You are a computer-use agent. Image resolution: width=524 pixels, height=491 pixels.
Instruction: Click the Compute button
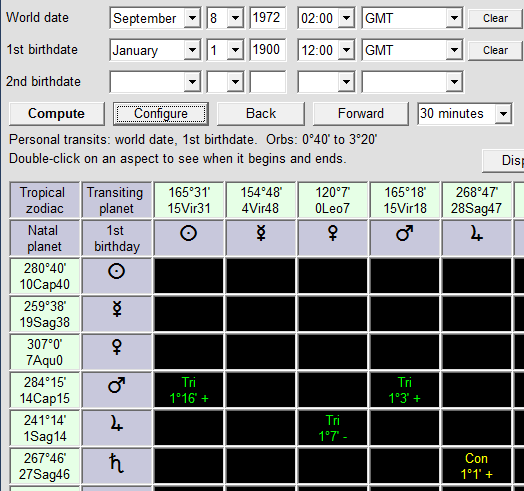[57, 114]
